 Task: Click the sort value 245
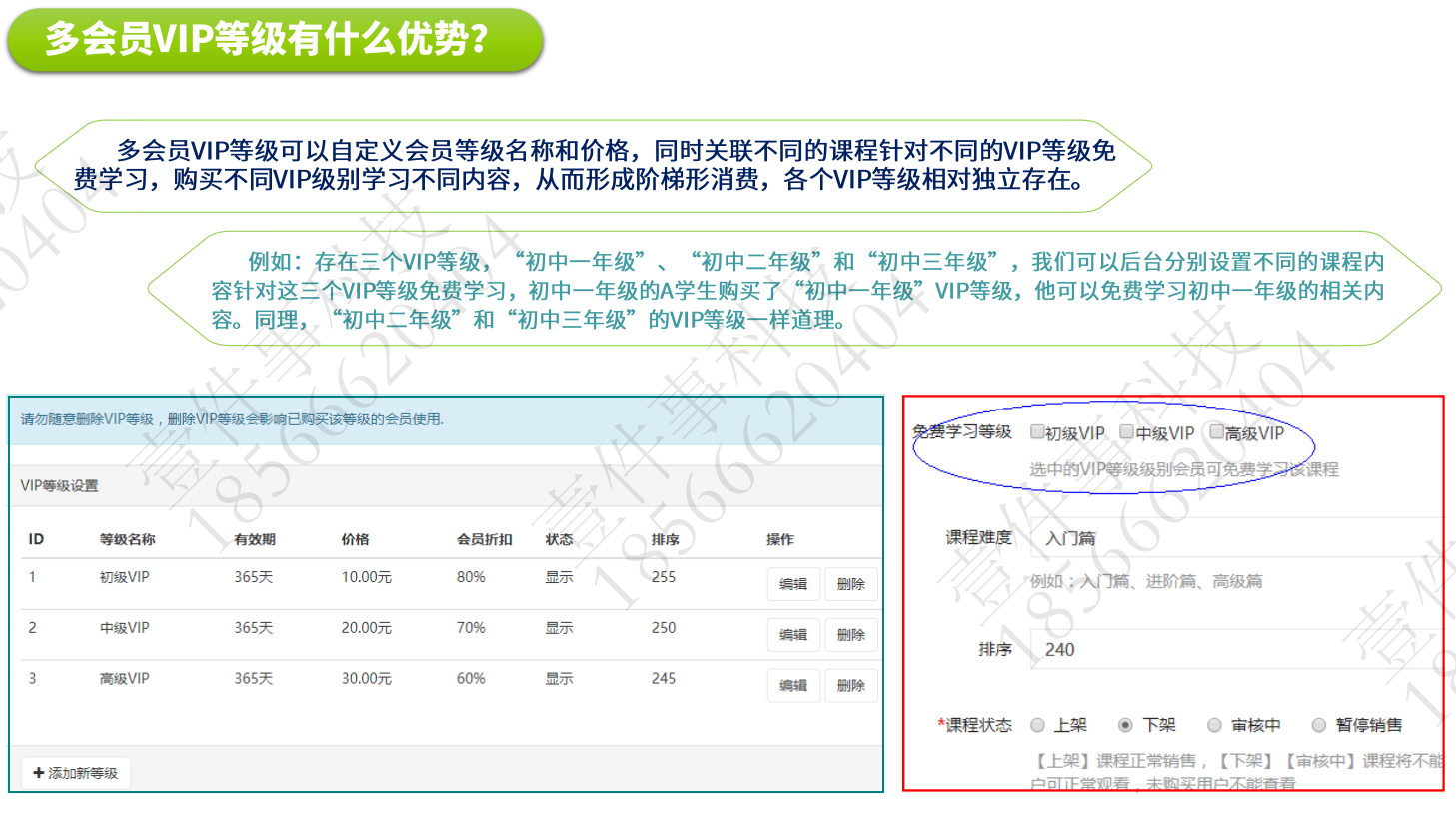click(x=664, y=678)
